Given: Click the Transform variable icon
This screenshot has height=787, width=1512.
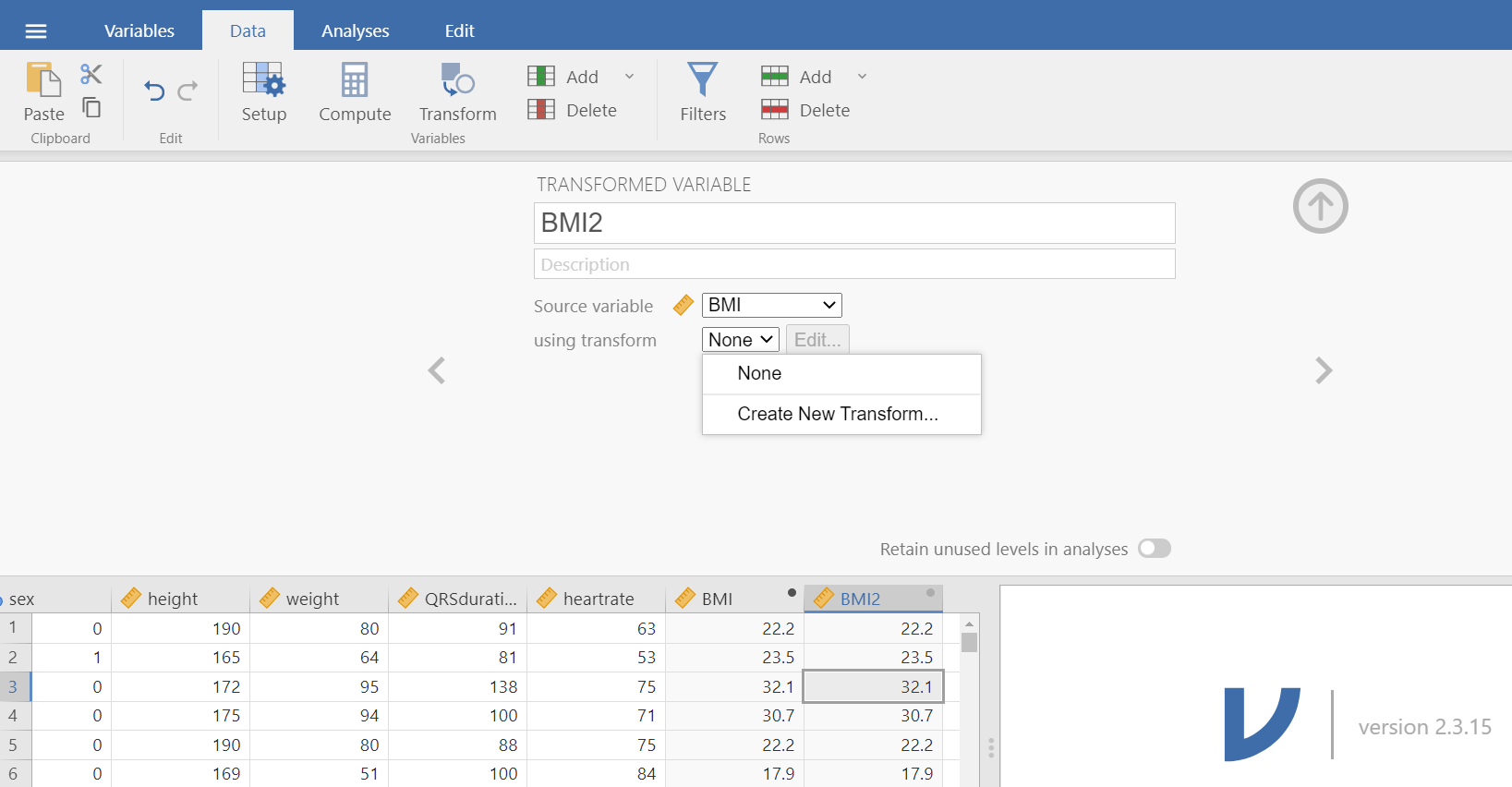Looking at the screenshot, I should [x=457, y=91].
